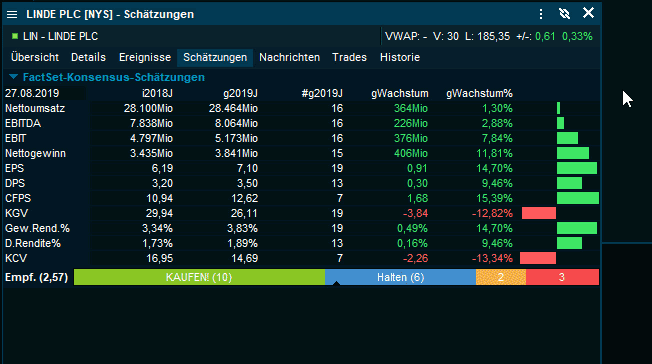
Task: Click the orange segment labeled 2
Action: point(501,277)
